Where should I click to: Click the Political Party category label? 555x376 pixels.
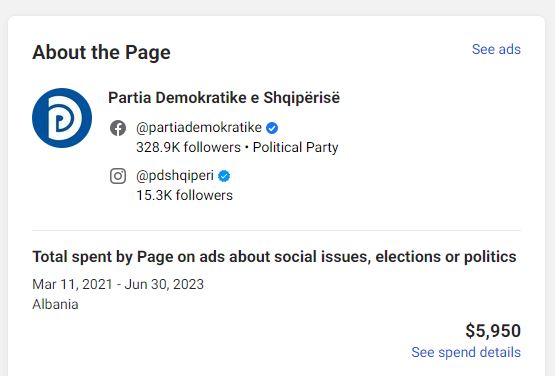point(296,147)
